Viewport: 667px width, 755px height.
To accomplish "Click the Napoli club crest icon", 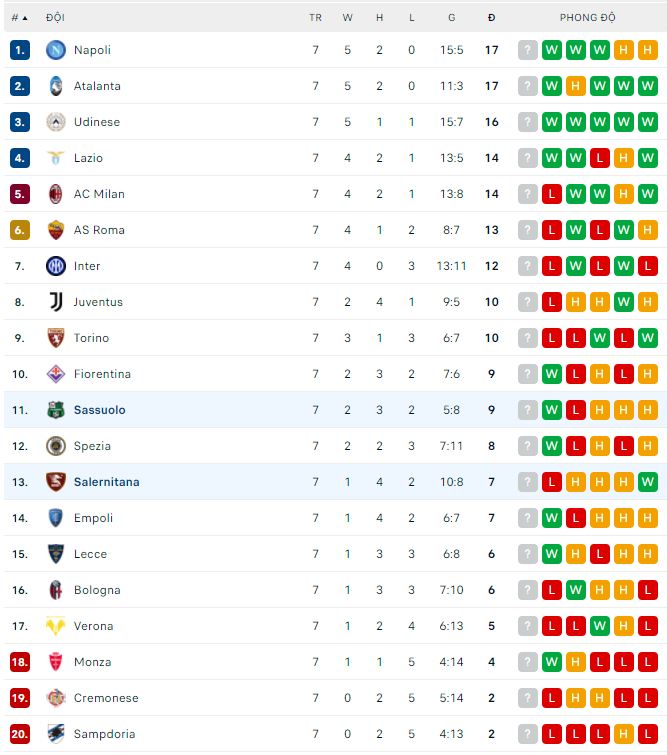I will (x=55, y=50).
